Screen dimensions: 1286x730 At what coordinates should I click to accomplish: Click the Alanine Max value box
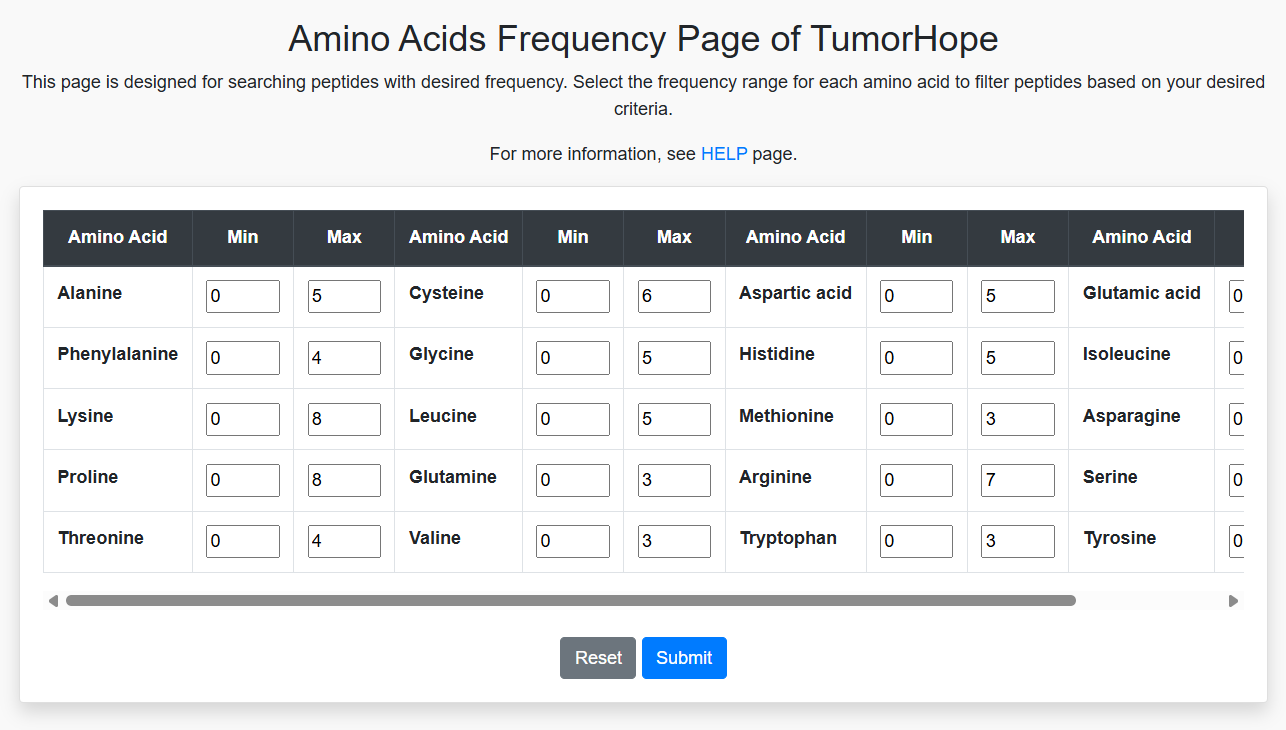tap(344, 296)
